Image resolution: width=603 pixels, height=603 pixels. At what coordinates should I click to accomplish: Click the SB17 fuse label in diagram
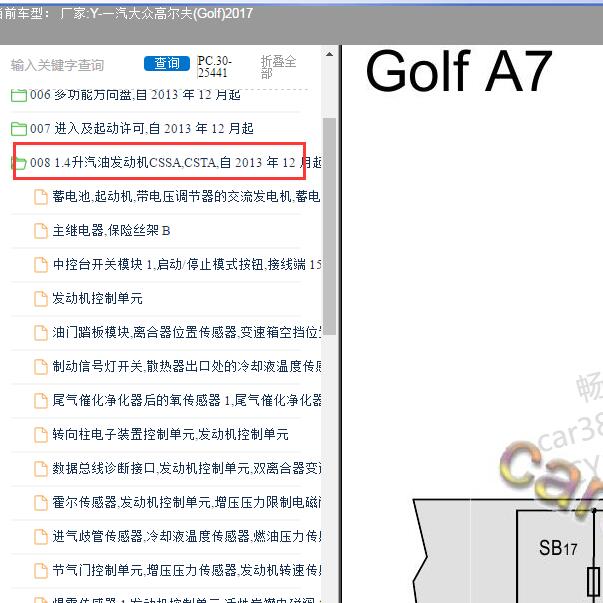(558, 548)
